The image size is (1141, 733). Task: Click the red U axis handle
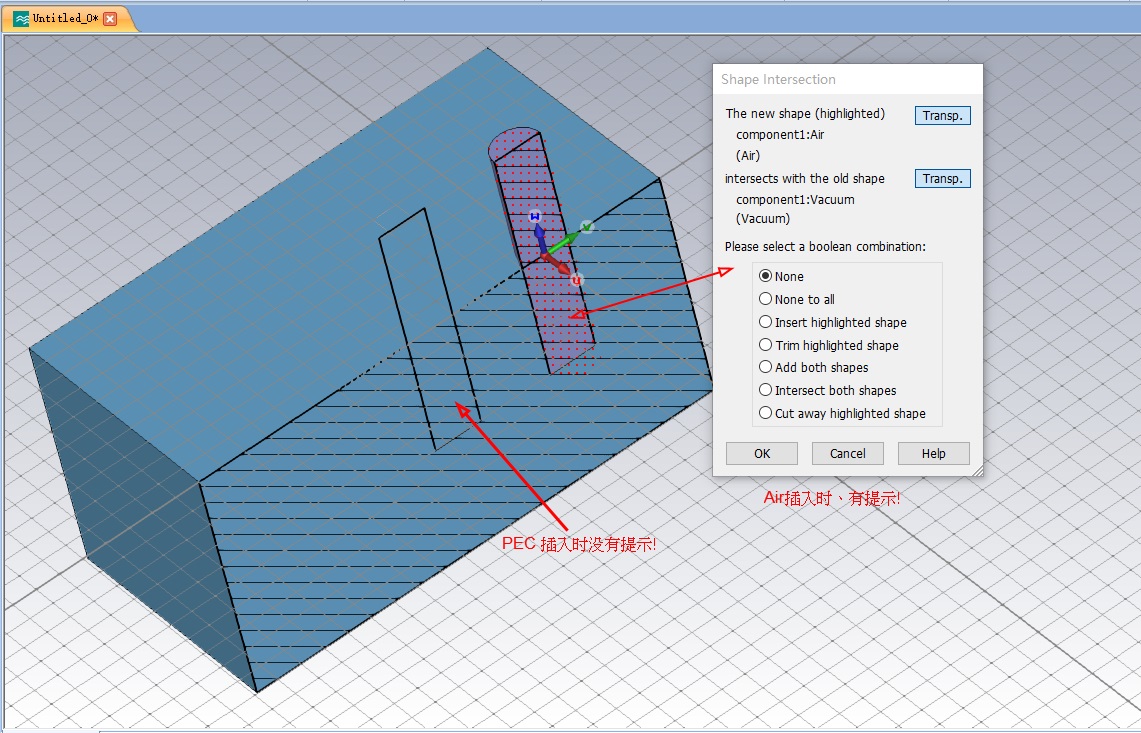[x=576, y=280]
